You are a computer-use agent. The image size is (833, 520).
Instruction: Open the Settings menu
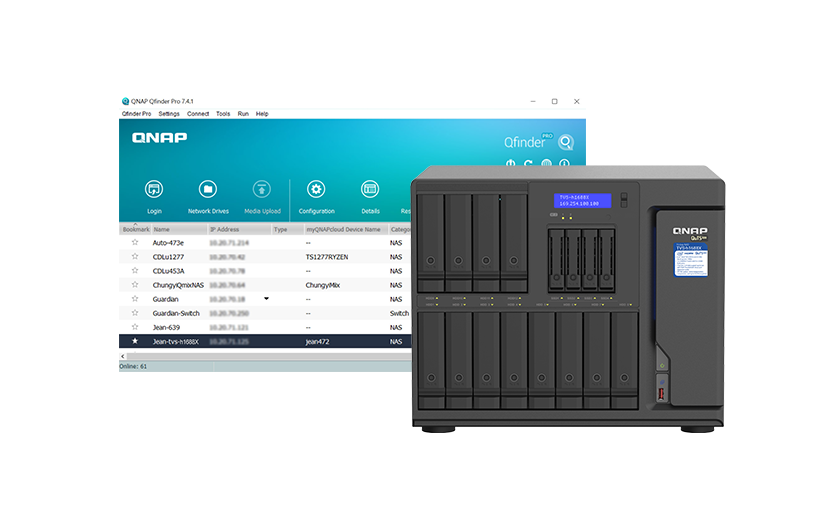[x=169, y=114]
